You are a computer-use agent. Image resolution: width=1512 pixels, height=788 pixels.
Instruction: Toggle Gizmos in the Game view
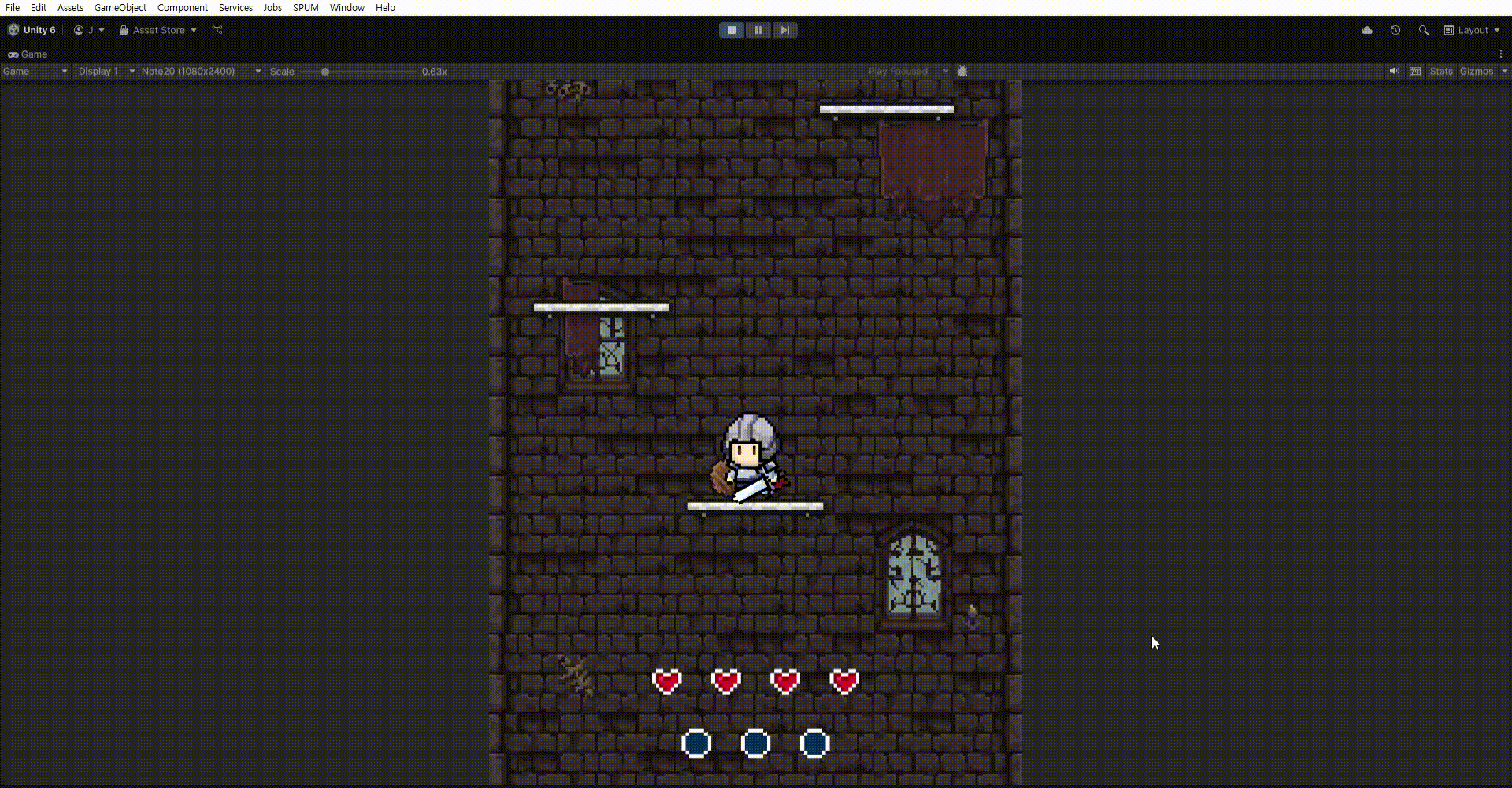pyautogui.click(x=1477, y=71)
